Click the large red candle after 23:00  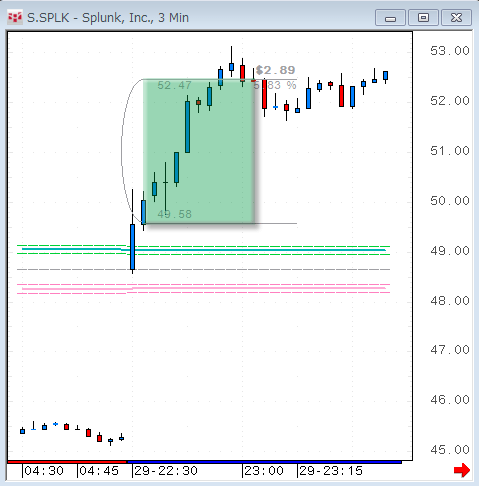click(264, 94)
